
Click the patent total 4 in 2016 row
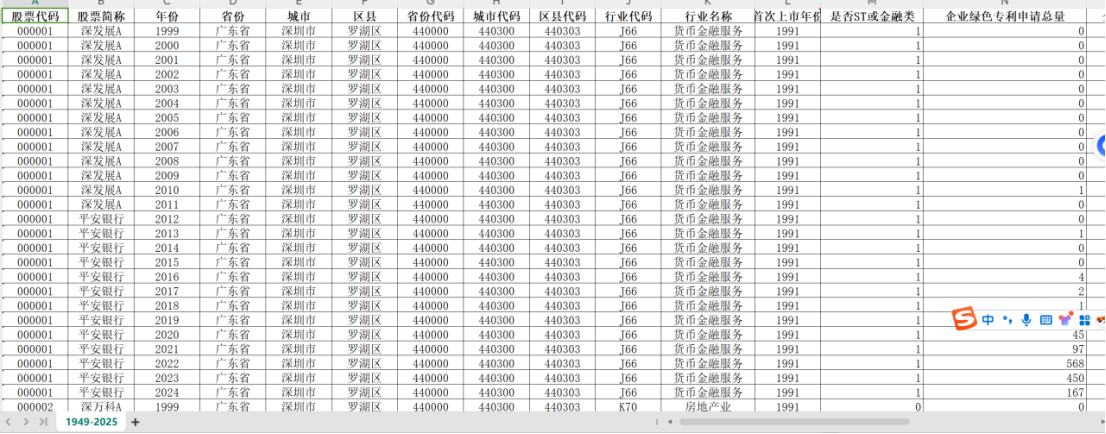[x=1005, y=277]
